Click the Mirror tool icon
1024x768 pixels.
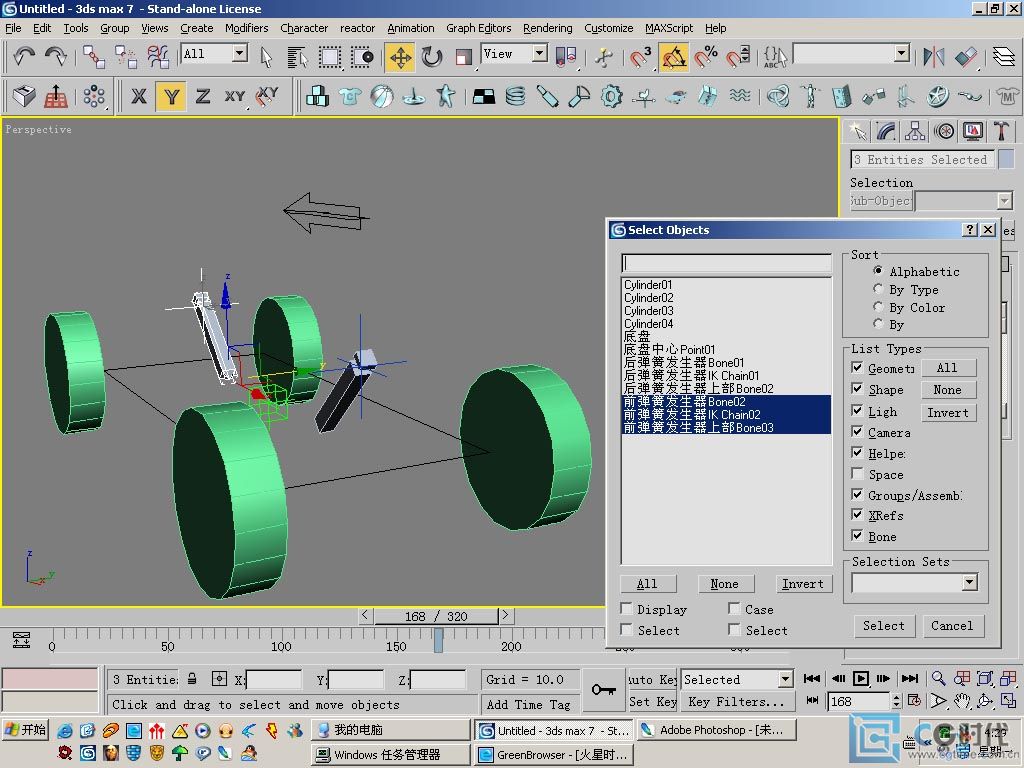(x=934, y=57)
